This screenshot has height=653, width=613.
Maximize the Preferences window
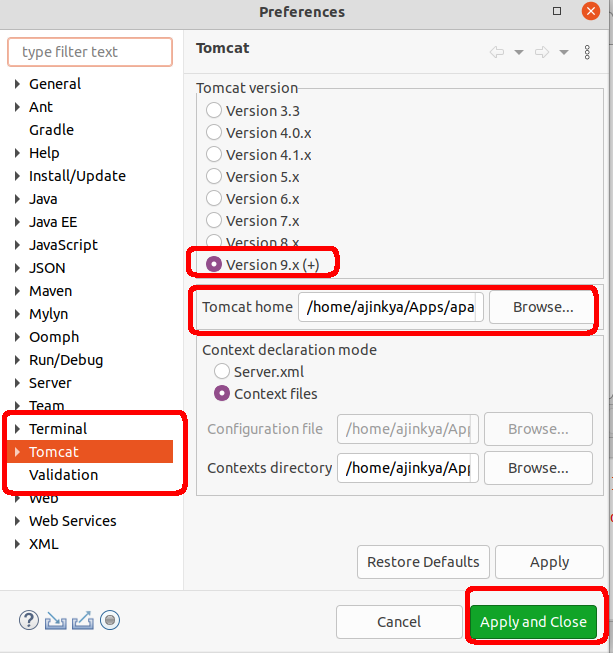pyautogui.click(x=557, y=11)
